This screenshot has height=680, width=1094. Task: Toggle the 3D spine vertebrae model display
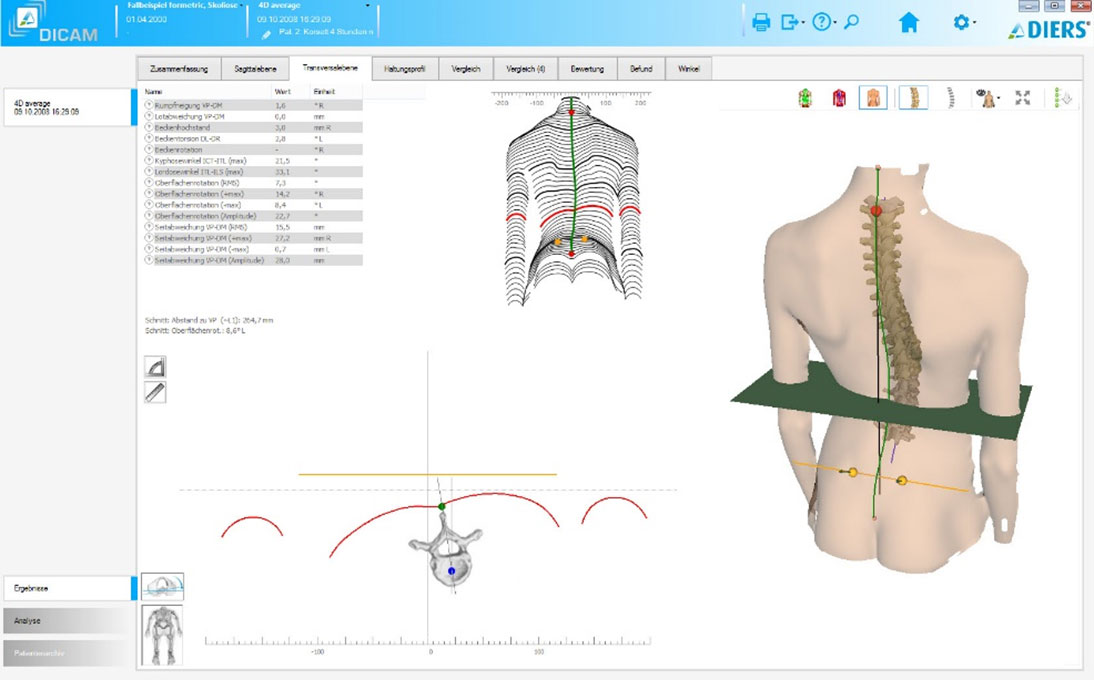pyautogui.click(x=913, y=98)
